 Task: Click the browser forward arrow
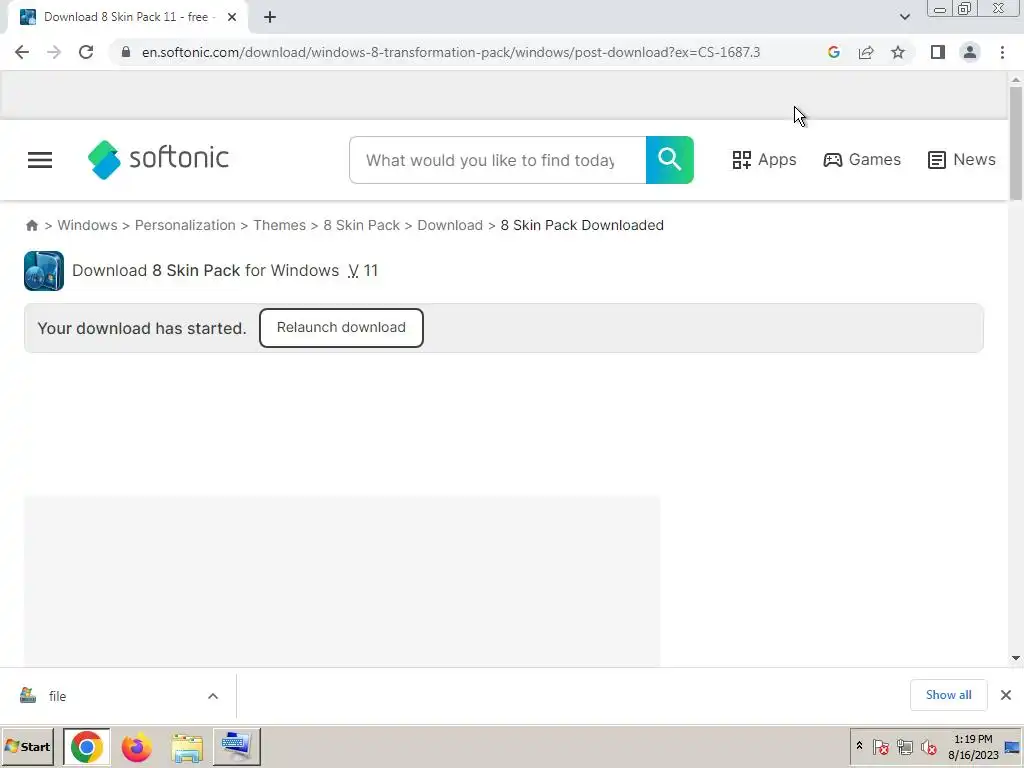pos(54,52)
